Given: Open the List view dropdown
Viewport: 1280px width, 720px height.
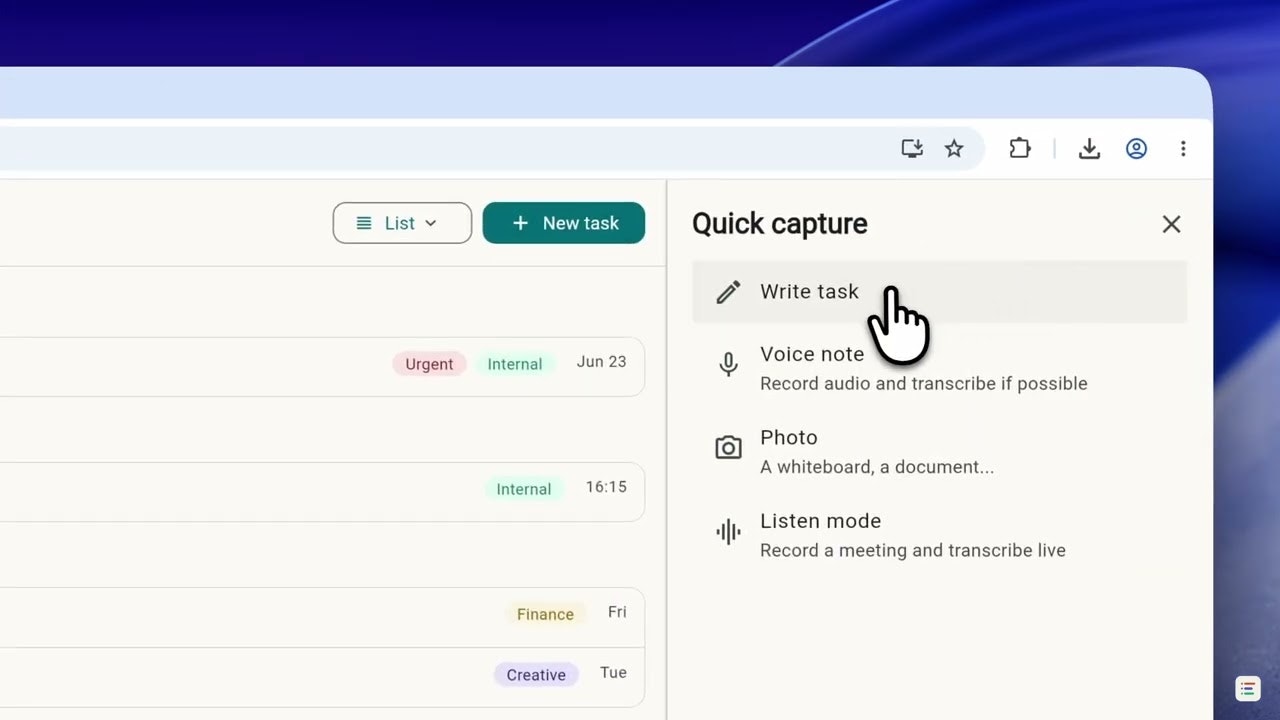Looking at the screenshot, I should 402,223.
